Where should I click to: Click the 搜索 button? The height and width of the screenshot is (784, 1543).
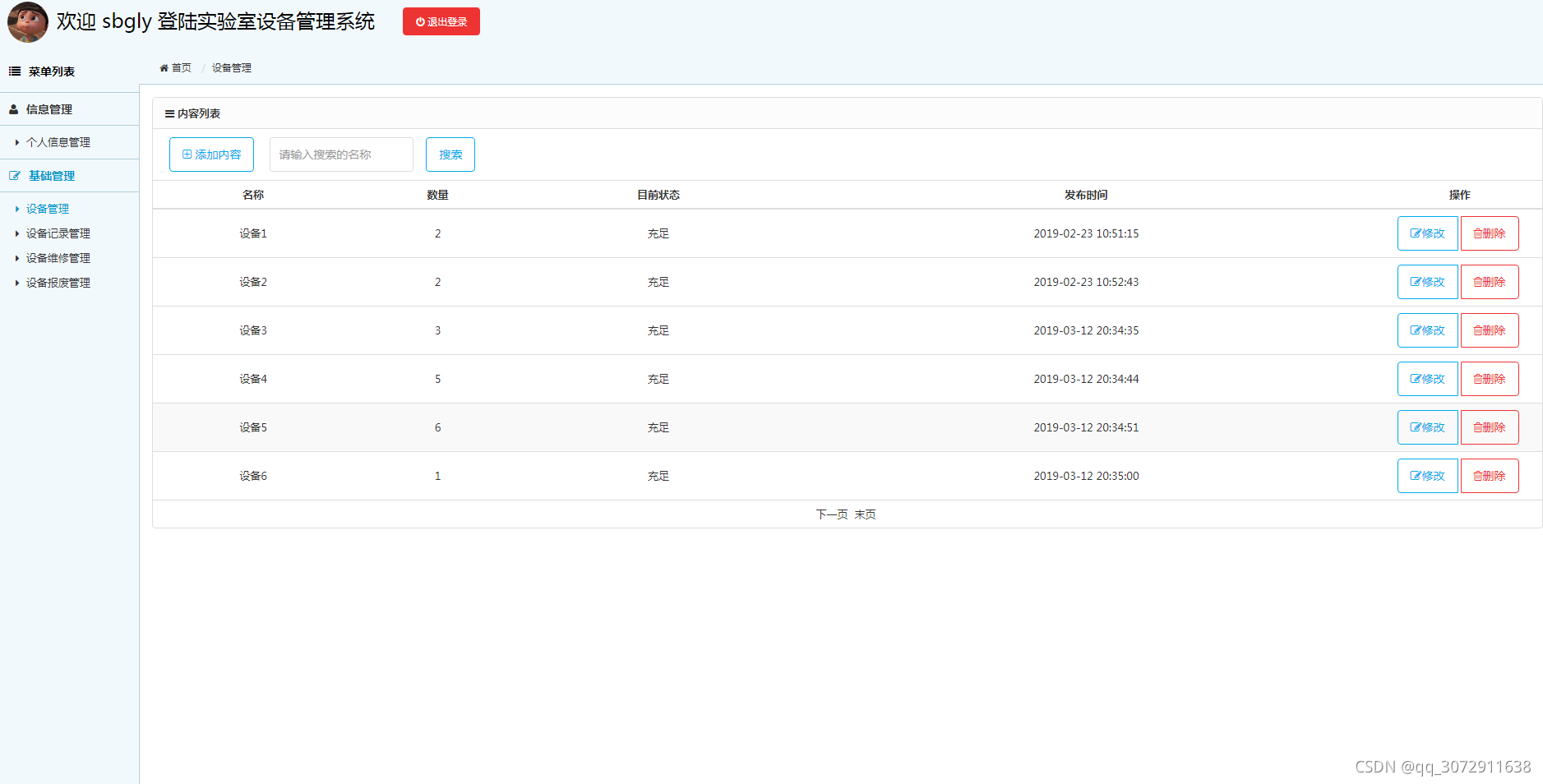coord(450,154)
